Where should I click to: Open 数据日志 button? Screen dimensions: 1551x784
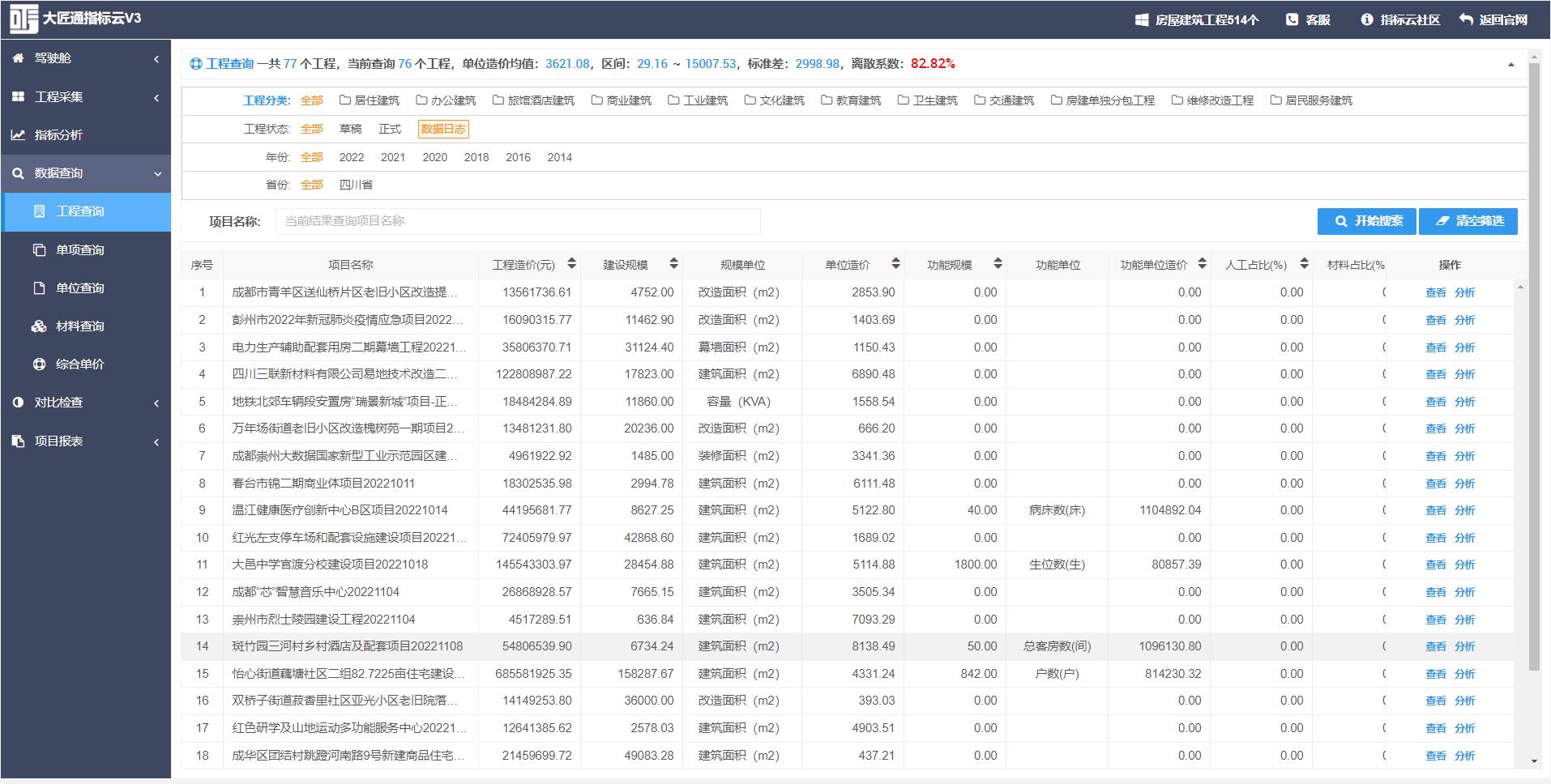coord(443,129)
